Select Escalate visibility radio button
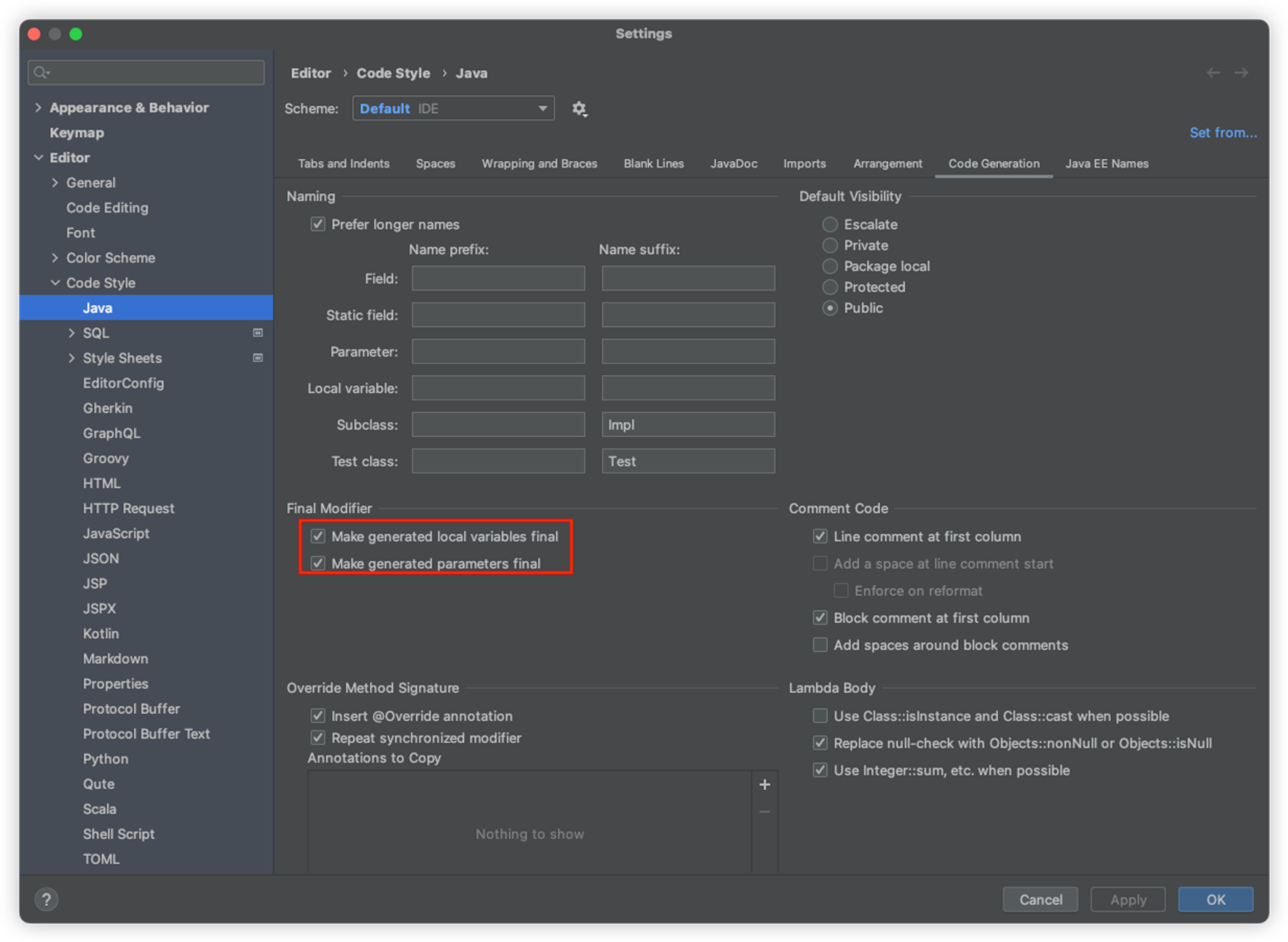Viewport: 1288px width, 942px height. [x=830, y=224]
